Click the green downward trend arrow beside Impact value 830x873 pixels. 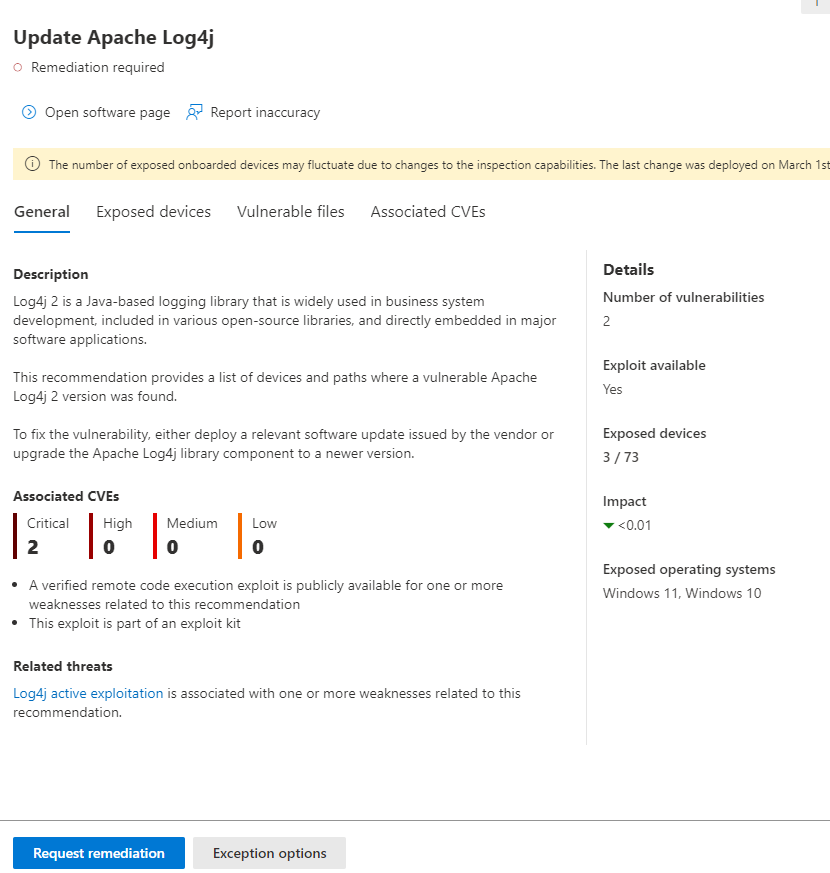608,524
